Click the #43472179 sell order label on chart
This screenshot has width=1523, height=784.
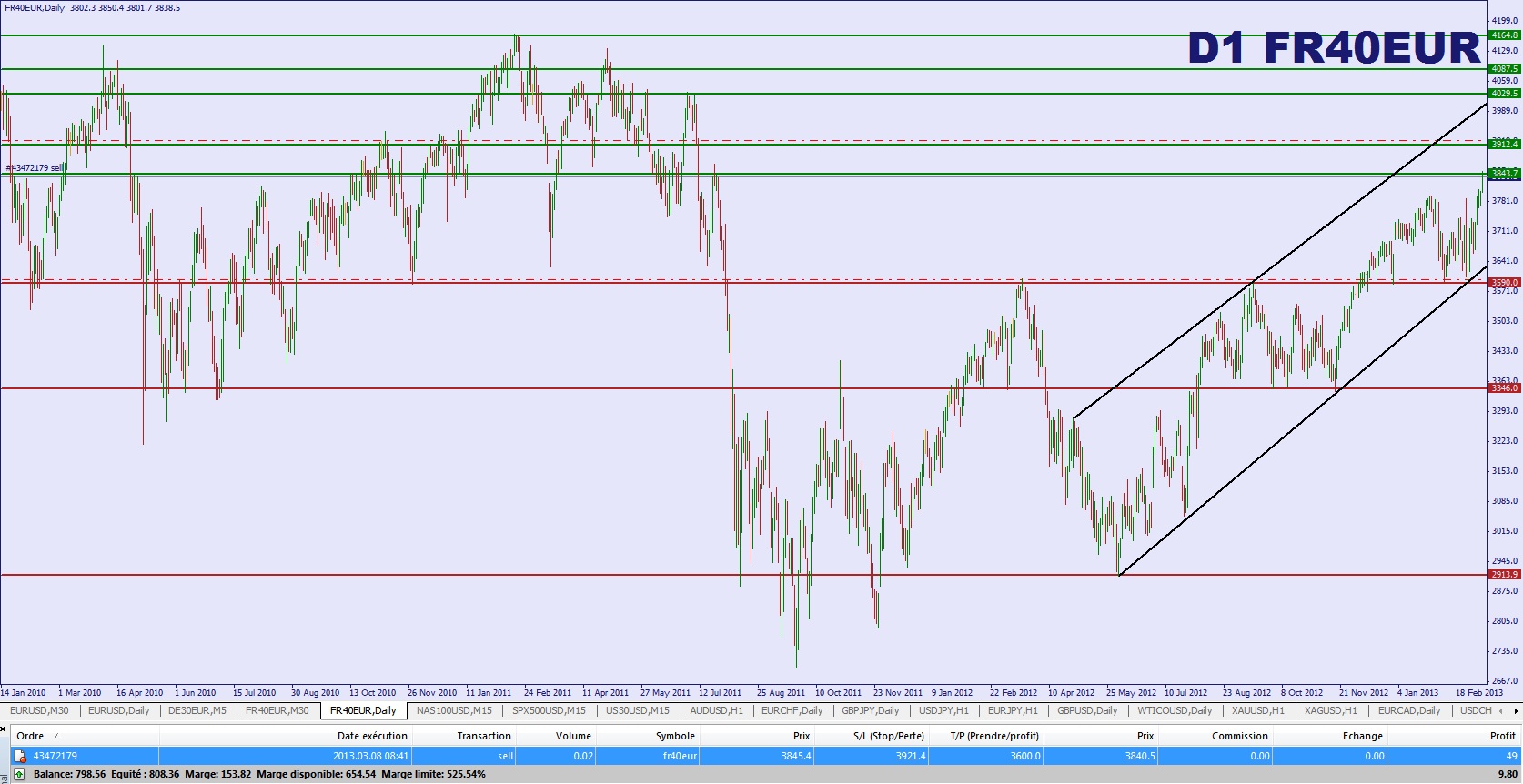[35, 168]
